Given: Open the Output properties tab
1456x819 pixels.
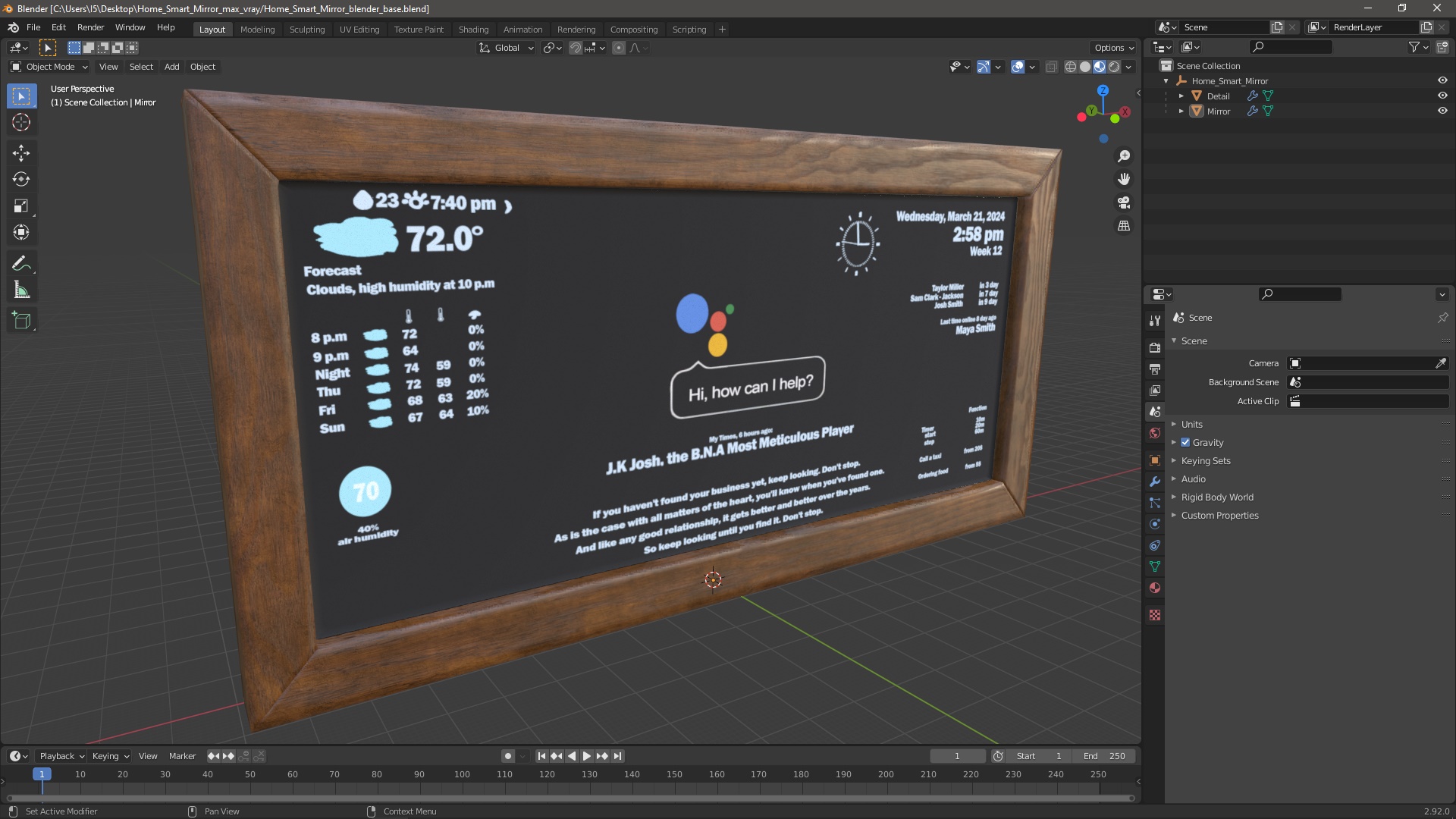Looking at the screenshot, I should coord(1155,369).
